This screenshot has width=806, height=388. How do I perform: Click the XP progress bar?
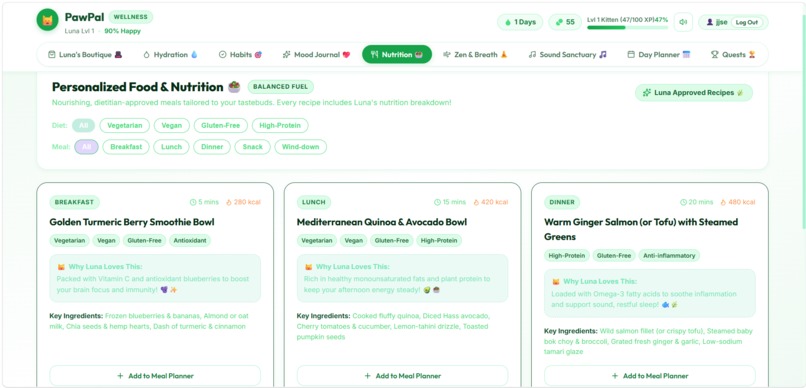[x=628, y=28]
